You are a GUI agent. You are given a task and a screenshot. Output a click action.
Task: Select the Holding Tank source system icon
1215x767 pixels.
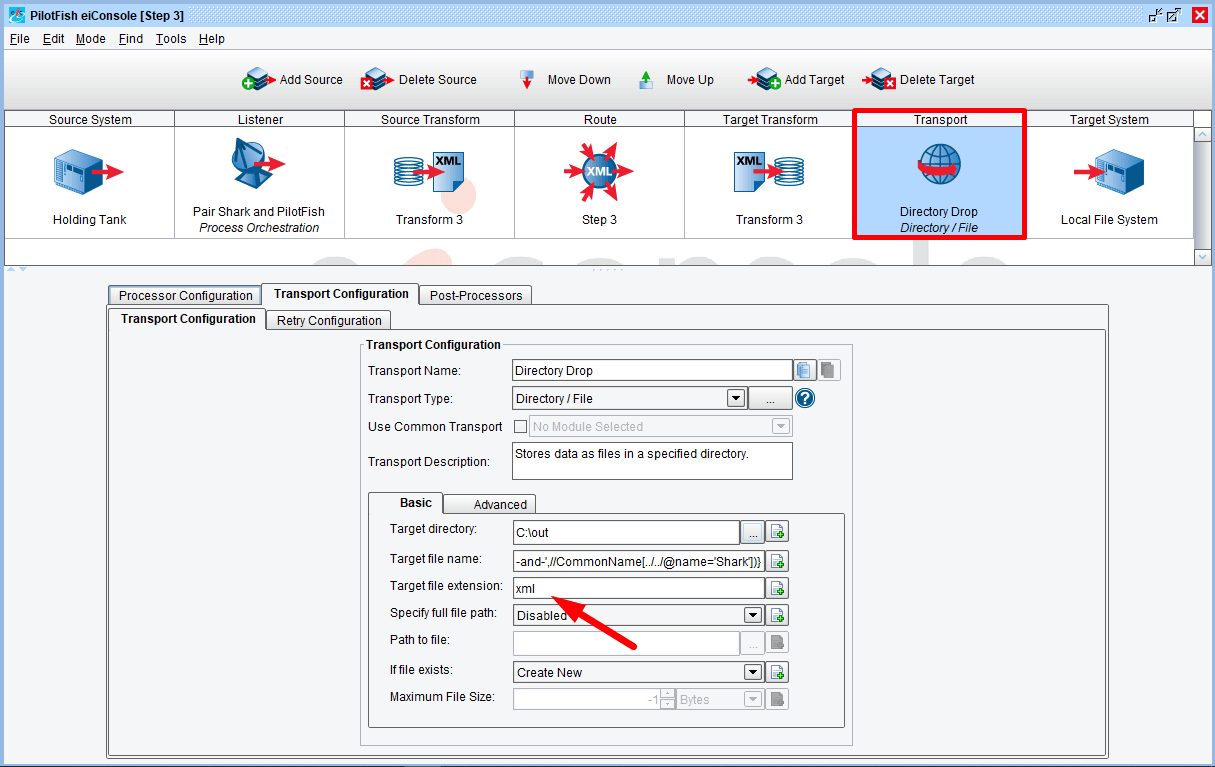[90, 172]
